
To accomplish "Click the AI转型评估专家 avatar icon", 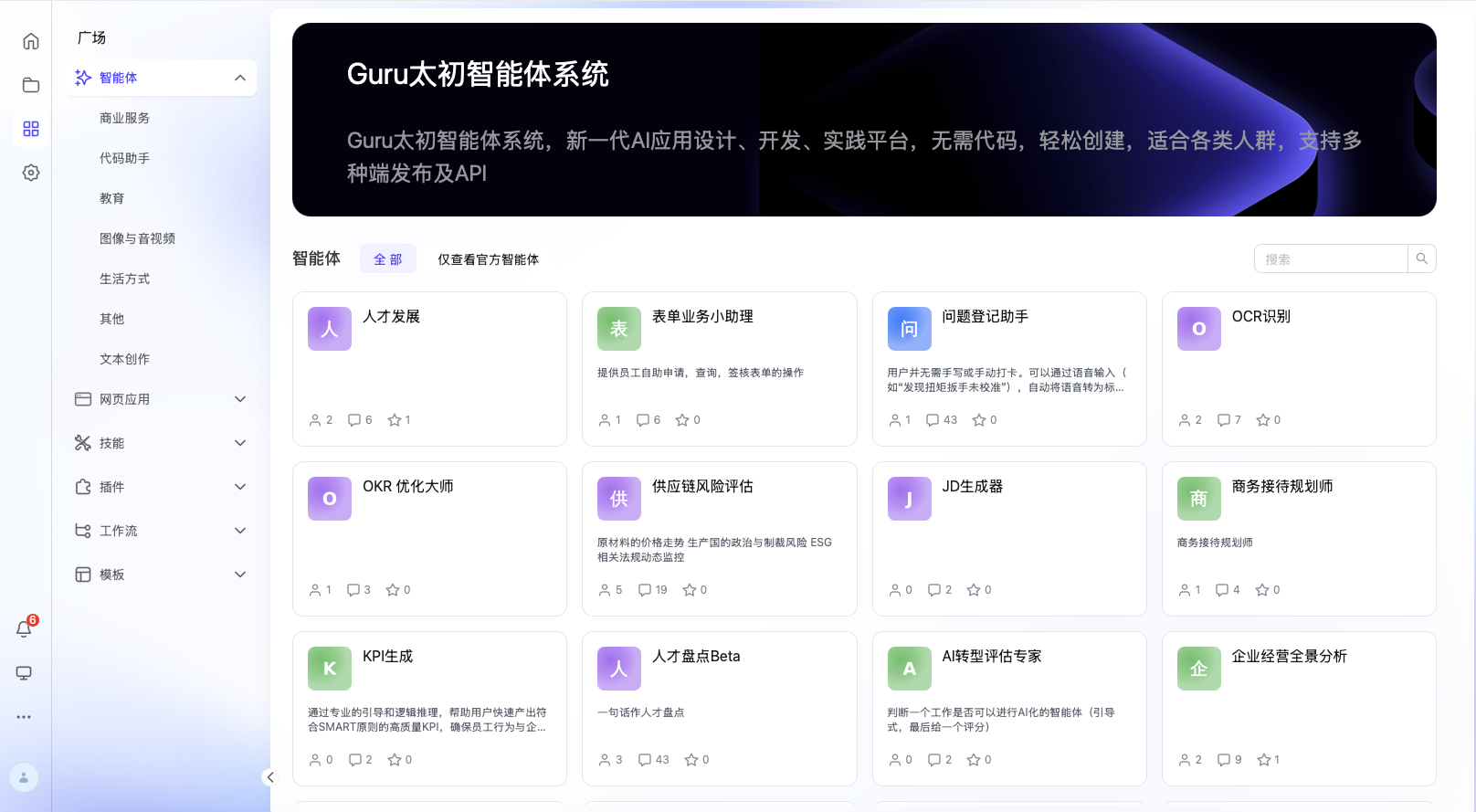I will click(x=910, y=669).
